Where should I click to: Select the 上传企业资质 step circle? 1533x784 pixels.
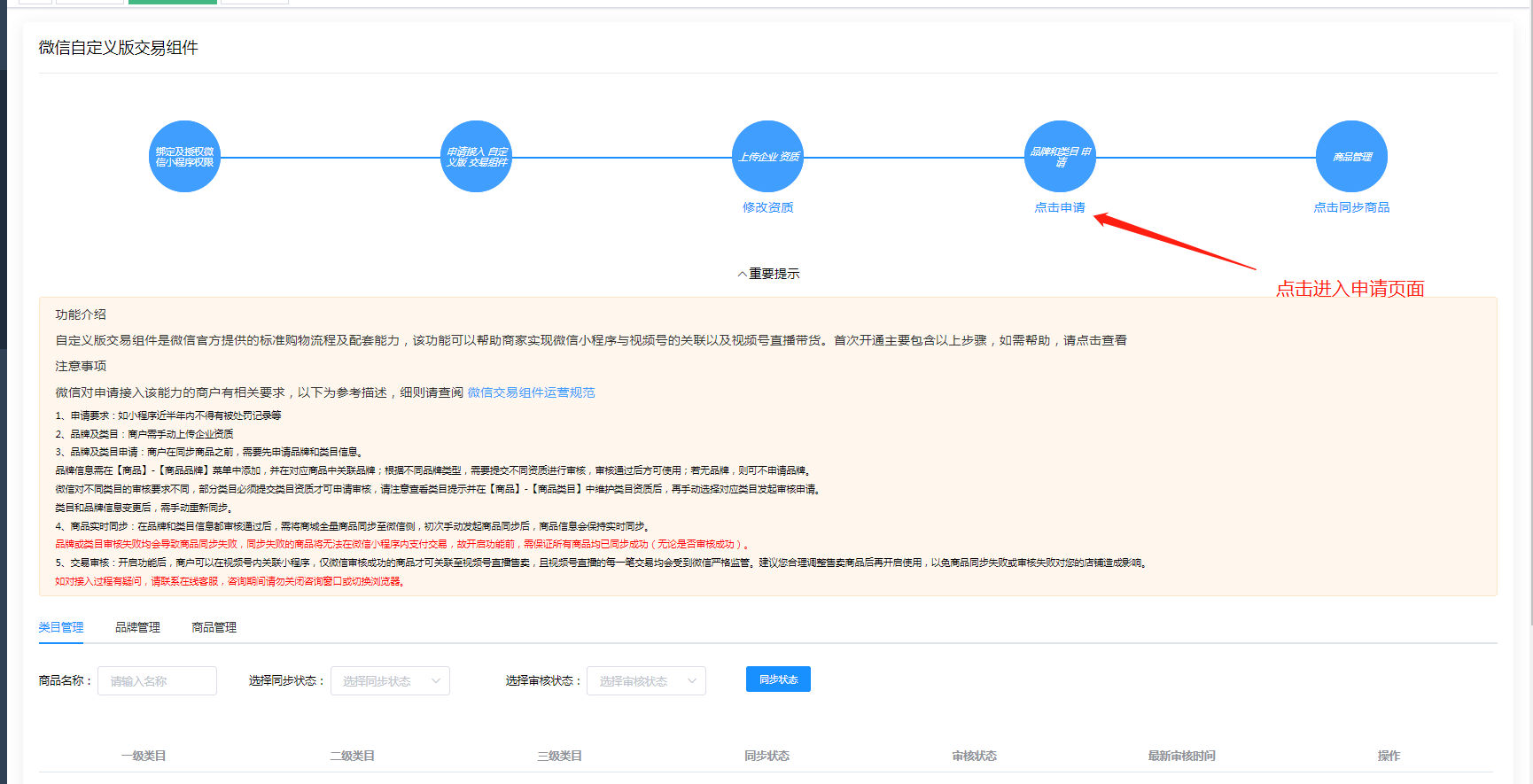click(768, 157)
